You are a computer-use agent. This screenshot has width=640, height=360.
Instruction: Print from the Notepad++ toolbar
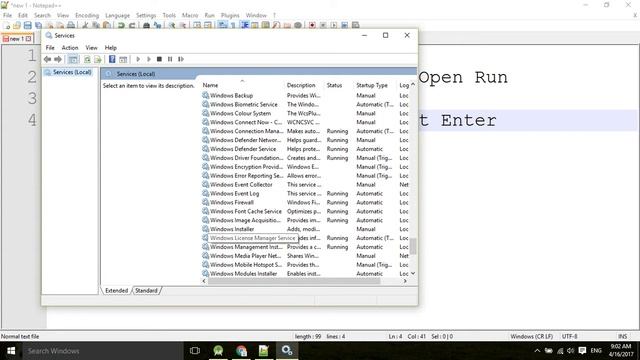pos(71,25)
